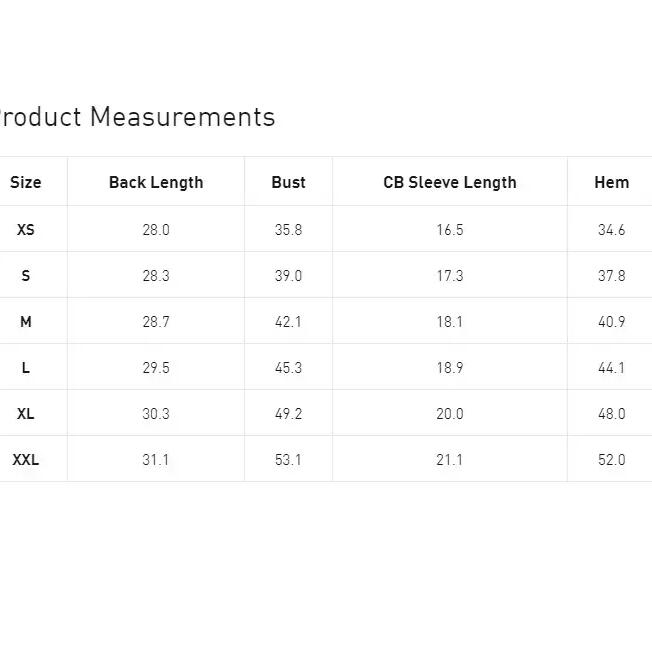Select the hem value 37.8
652x652 pixels.
[611, 276]
